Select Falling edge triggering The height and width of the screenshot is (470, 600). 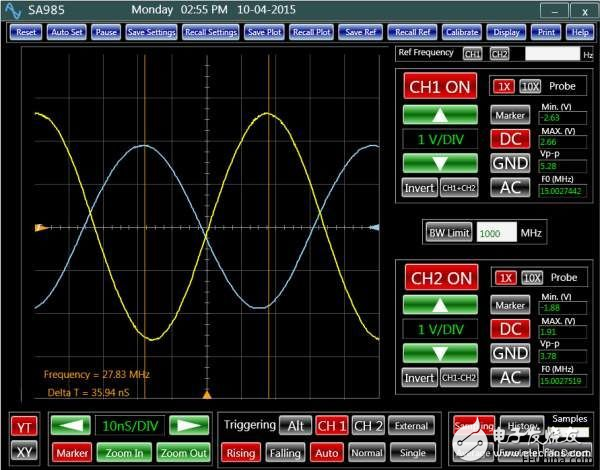tap(287, 452)
